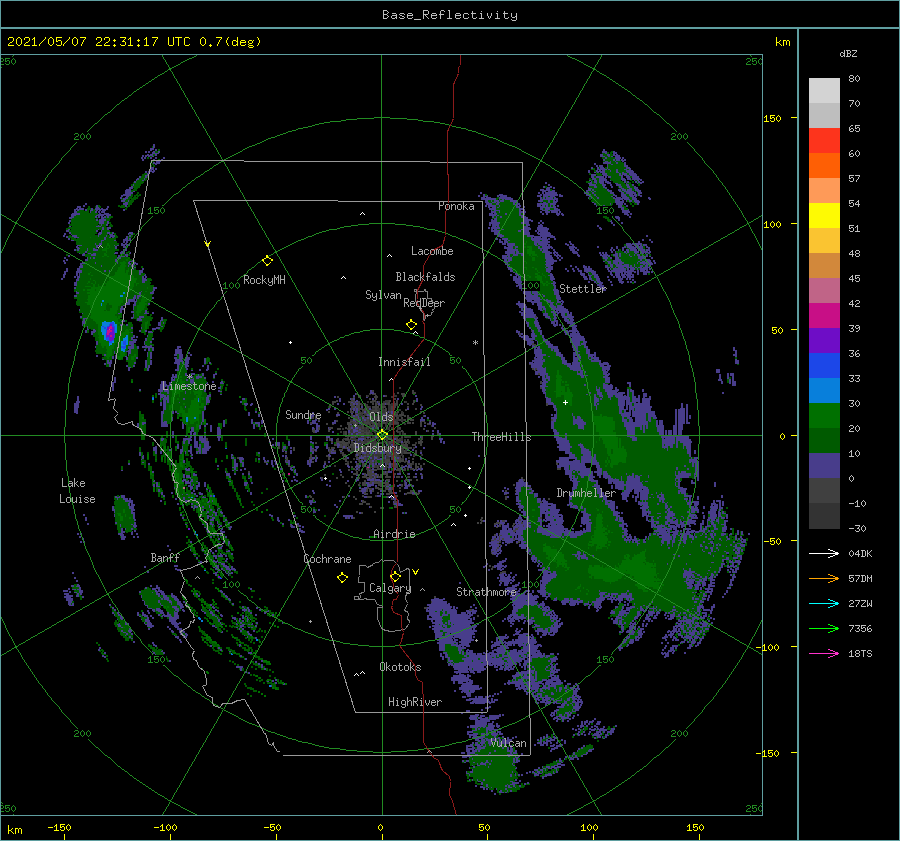Click the Lacombe city label

point(432,251)
